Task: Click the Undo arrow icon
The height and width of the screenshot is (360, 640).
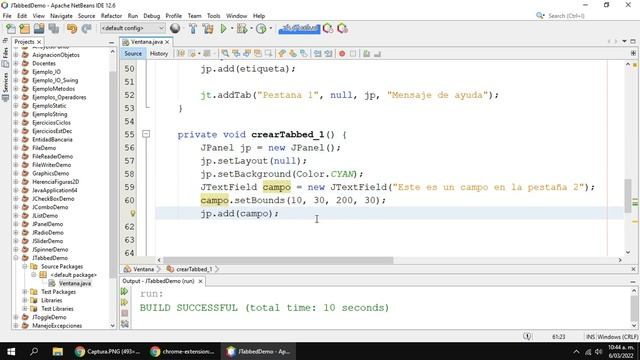Action: click(72, 29)
